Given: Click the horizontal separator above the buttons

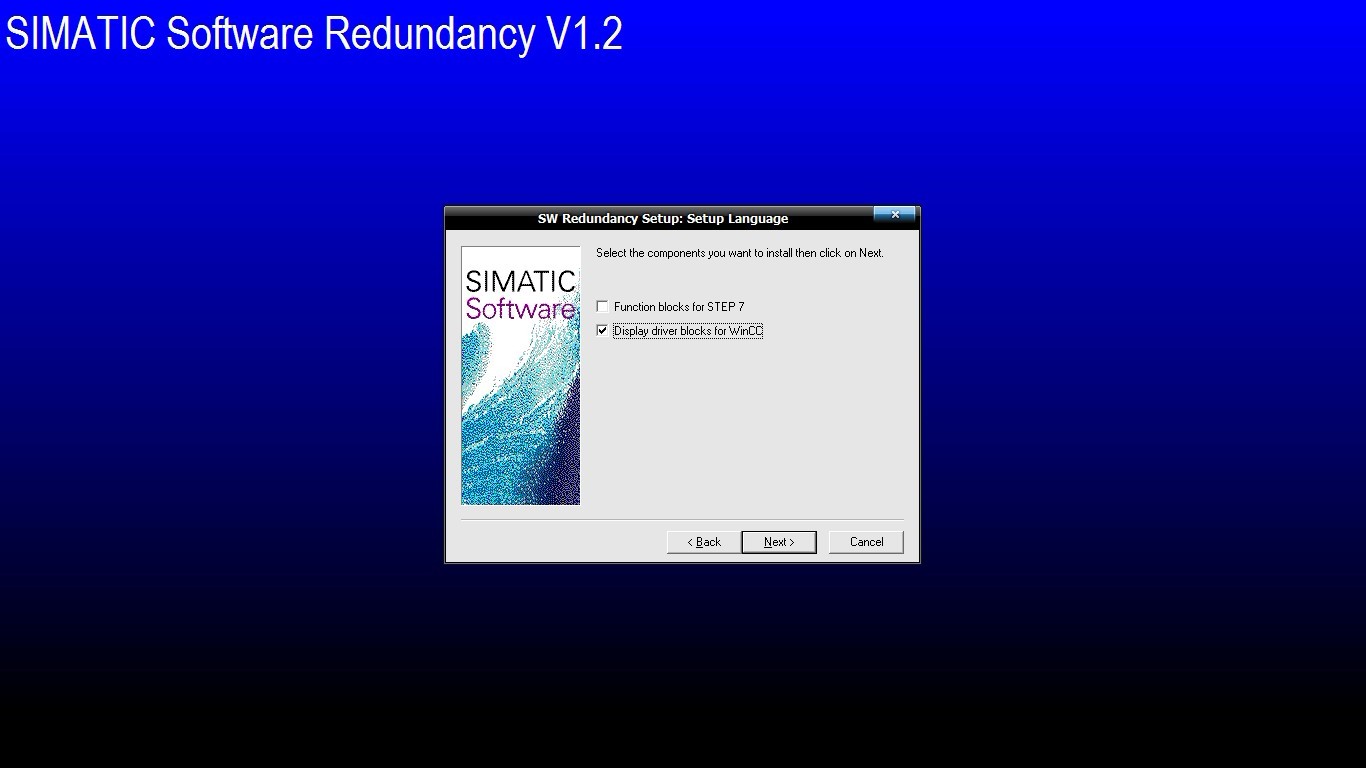Looking at the screenshot, I should 682,520.
